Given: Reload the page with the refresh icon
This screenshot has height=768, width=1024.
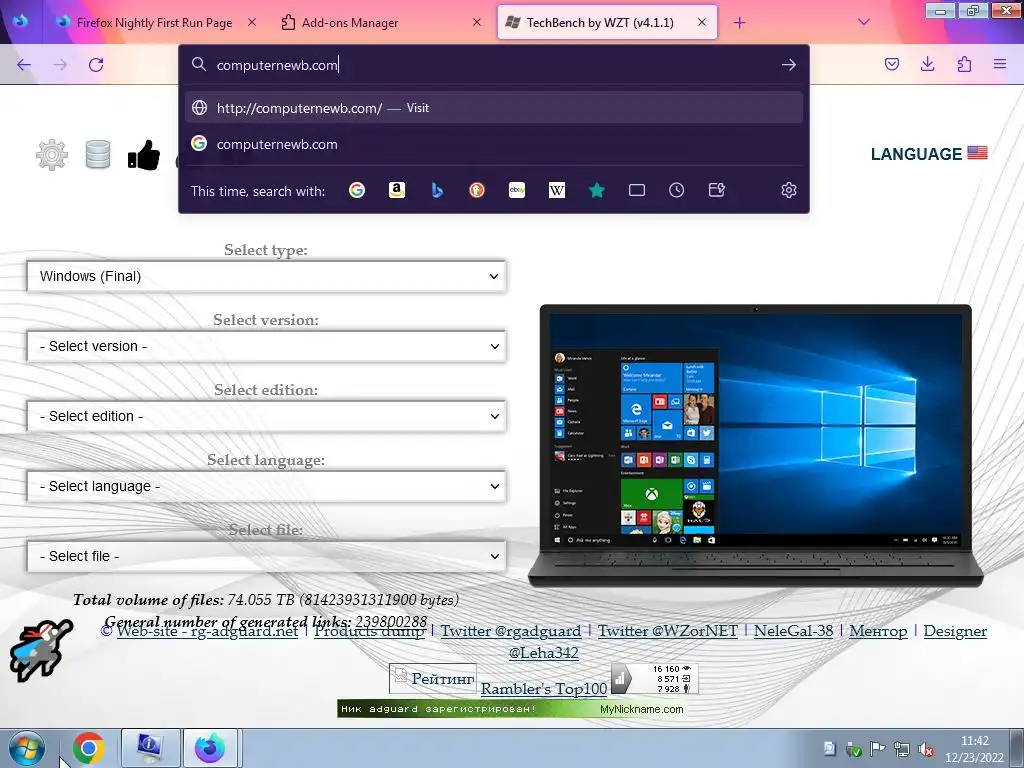Looking at the screenshot, I should tap(96, 65).
